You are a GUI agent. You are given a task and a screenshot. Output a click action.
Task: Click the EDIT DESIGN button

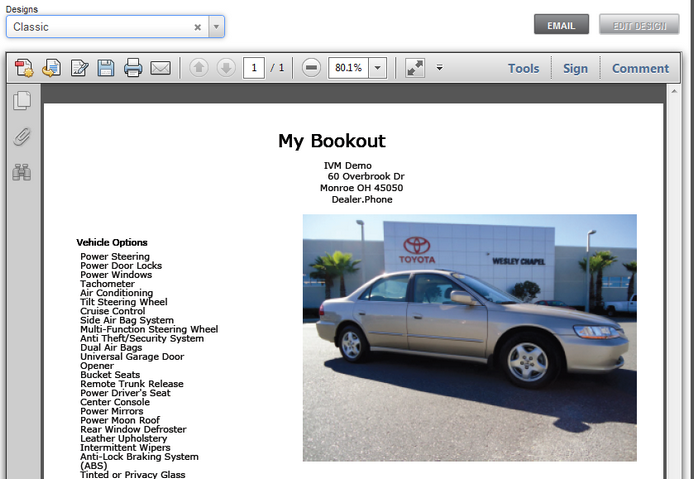tap(639, 24)
